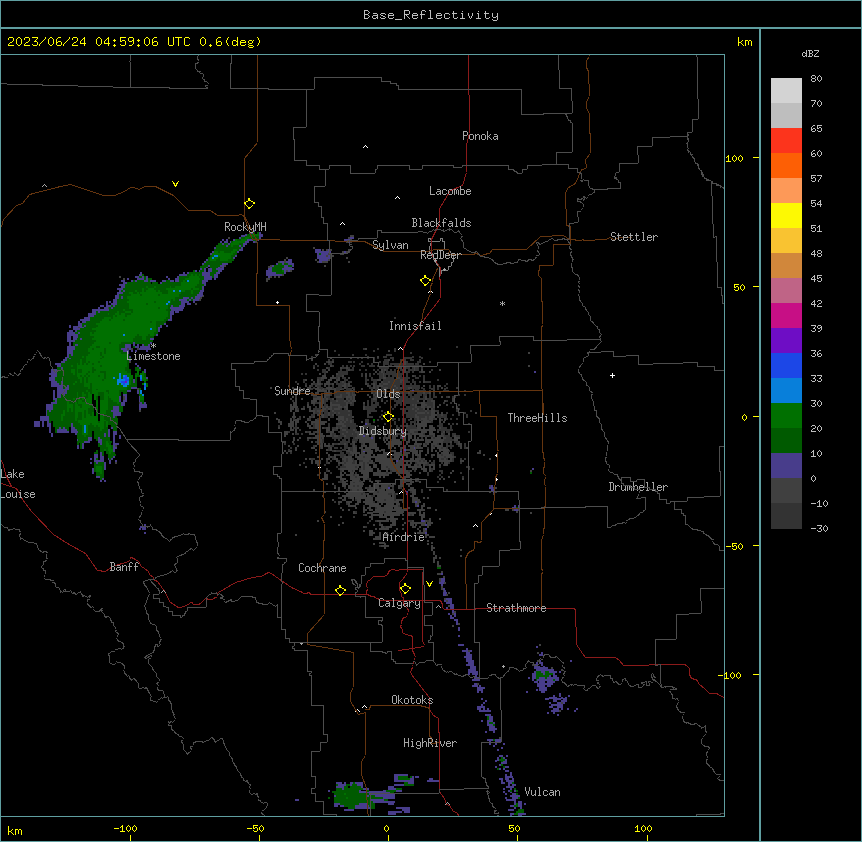This screenshot has width=862, height=842.
Task: Click the yellow V marker northwest of RockyMH
Action: tap(175, 184)
